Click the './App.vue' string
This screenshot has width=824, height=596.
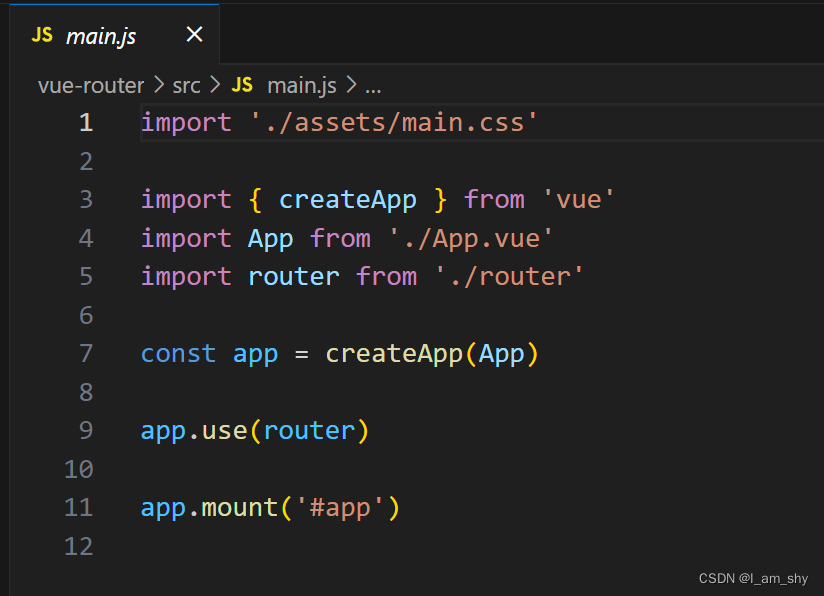click(471, 239)
